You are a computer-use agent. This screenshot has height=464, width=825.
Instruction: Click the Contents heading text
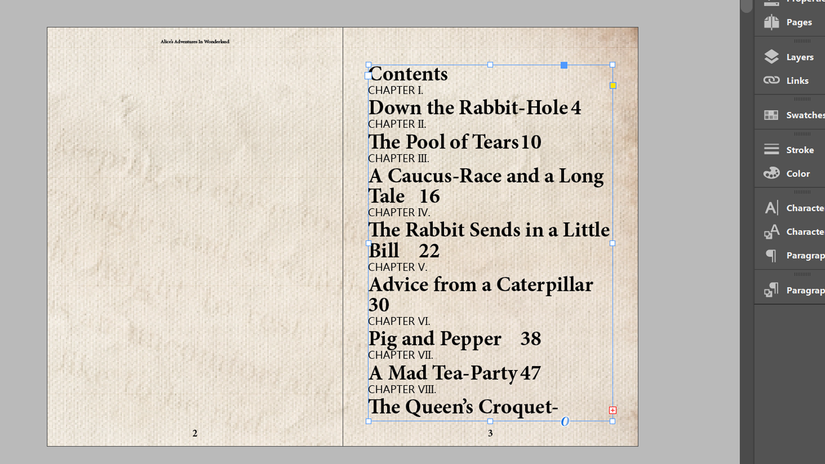tap(408, 74)
